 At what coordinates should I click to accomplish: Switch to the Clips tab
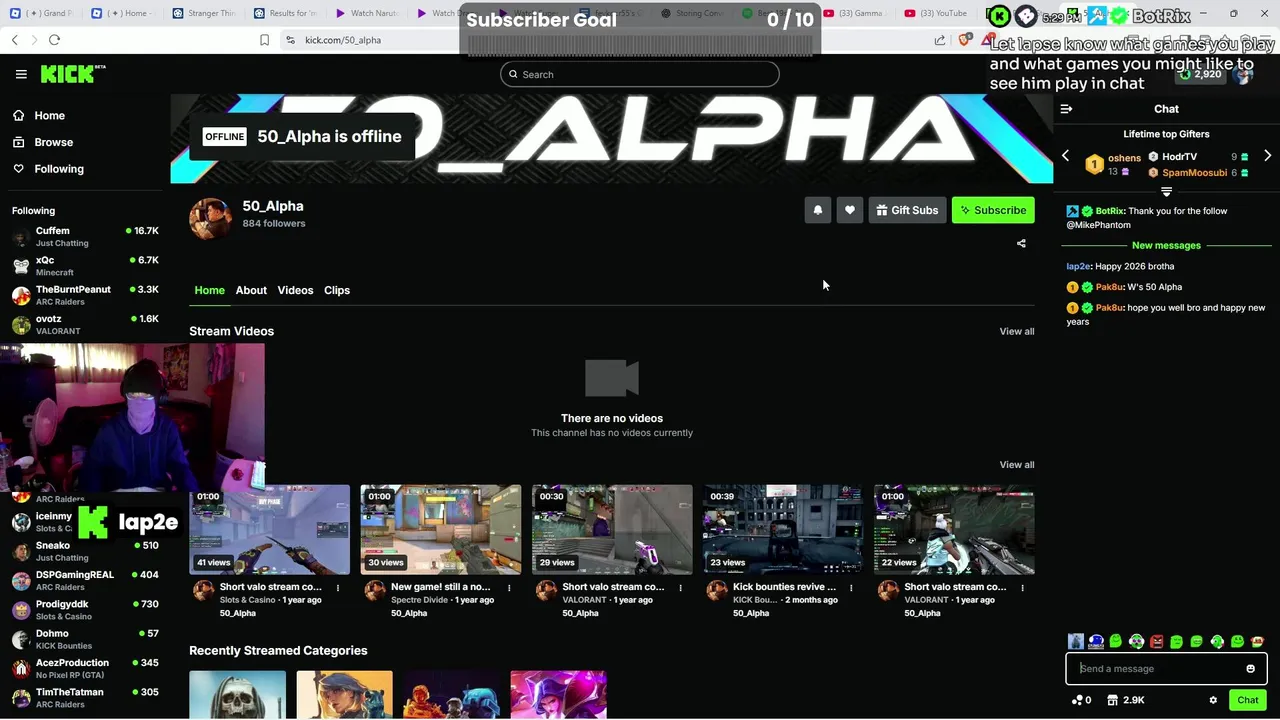pos(337,290)
